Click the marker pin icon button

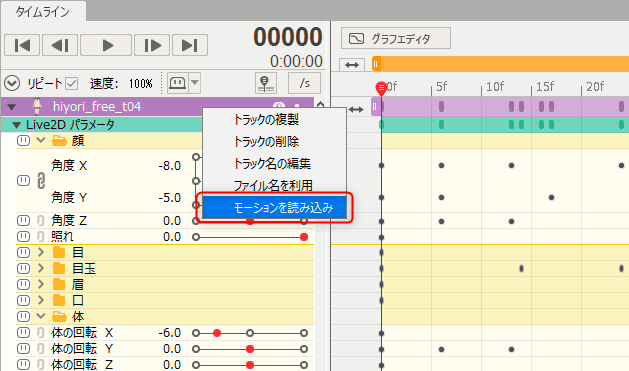click(266, 83)
